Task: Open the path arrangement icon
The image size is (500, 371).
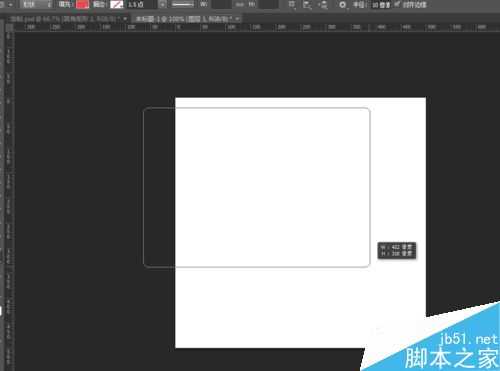Action: [323, 5]
